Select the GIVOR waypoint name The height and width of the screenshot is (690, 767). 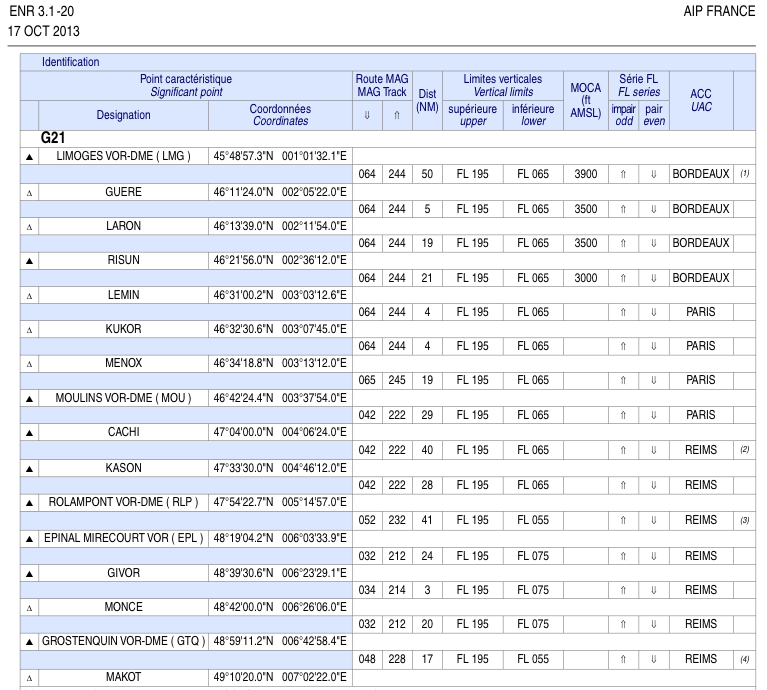coord(123,573)
